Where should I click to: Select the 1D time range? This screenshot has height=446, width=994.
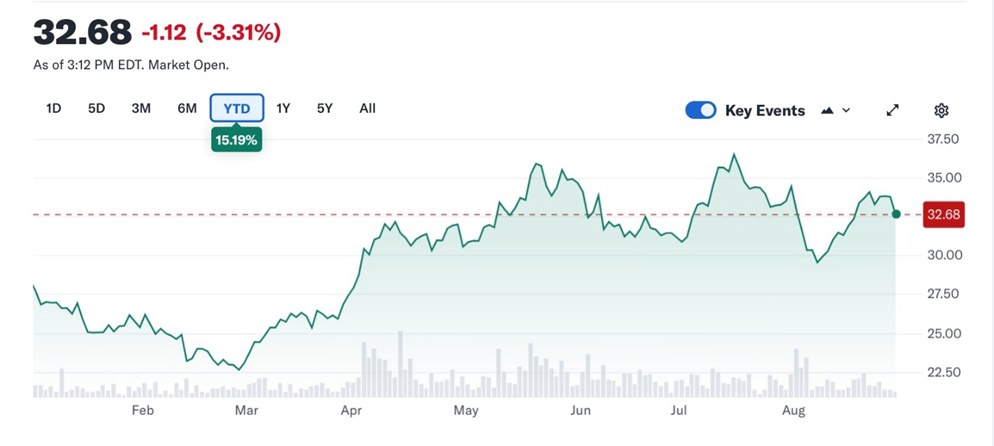[x=54, y=108]
